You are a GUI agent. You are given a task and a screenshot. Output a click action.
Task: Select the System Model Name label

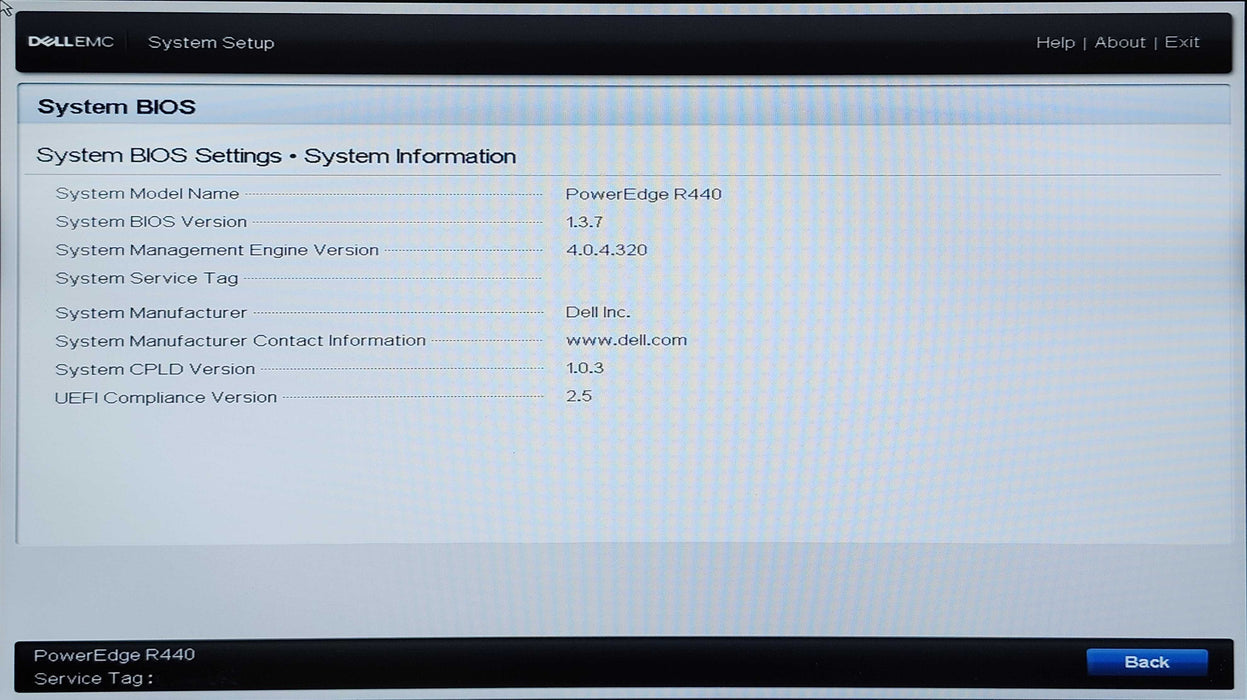coord(147,194)
